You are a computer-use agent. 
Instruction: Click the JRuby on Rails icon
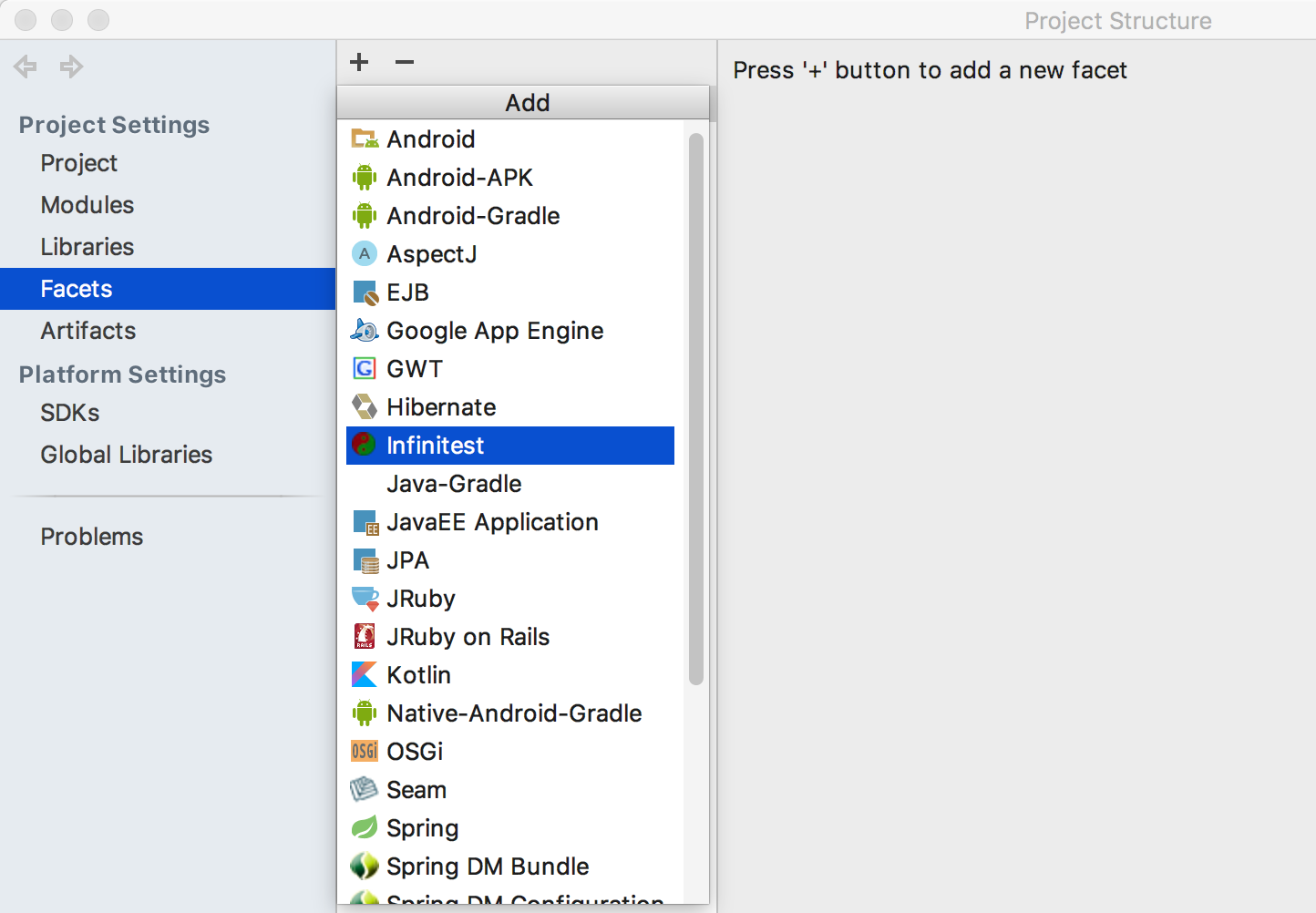click(365, 636)
